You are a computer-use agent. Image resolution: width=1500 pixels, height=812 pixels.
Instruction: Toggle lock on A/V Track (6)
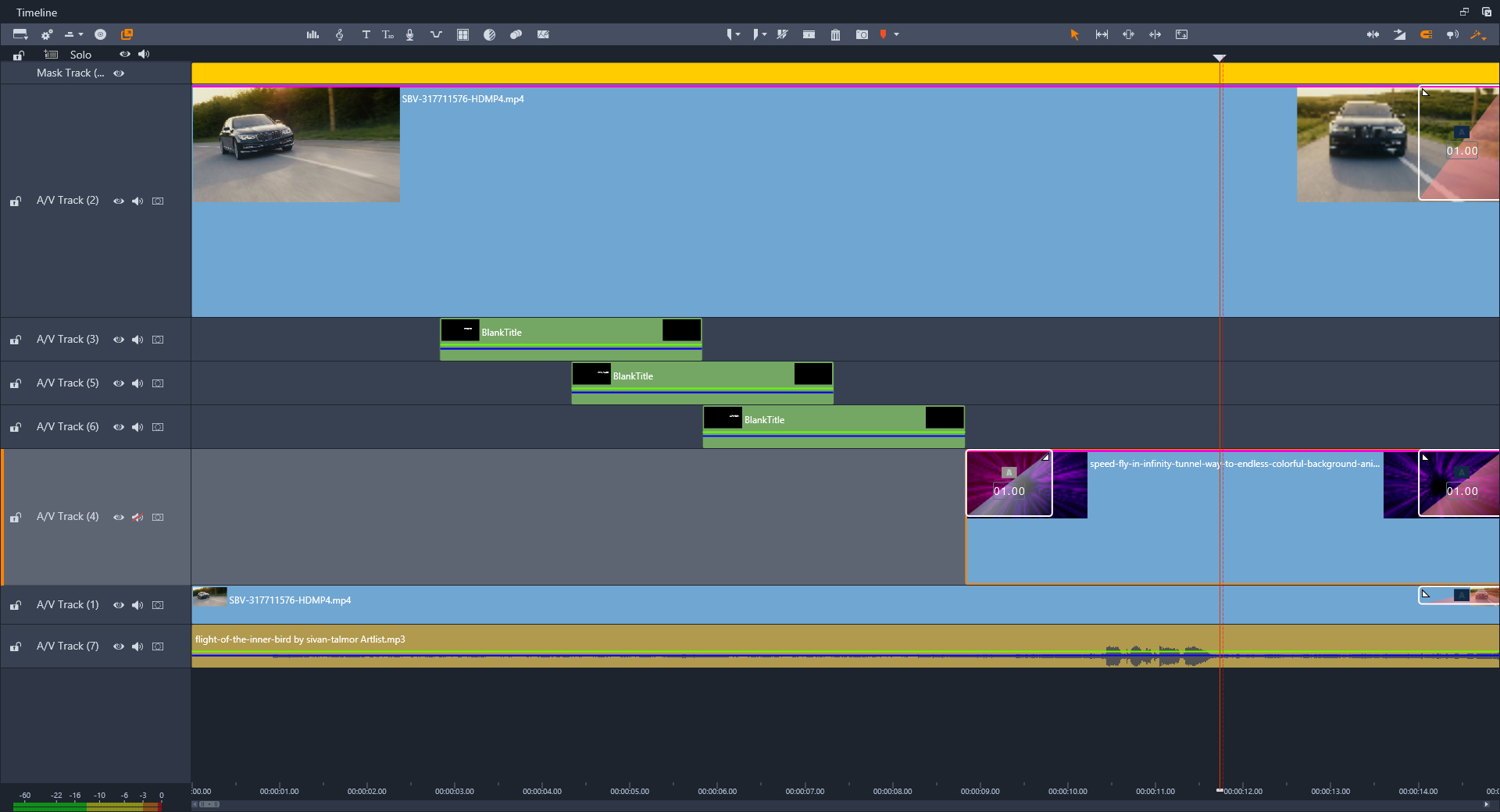click(x=16, y=427)
